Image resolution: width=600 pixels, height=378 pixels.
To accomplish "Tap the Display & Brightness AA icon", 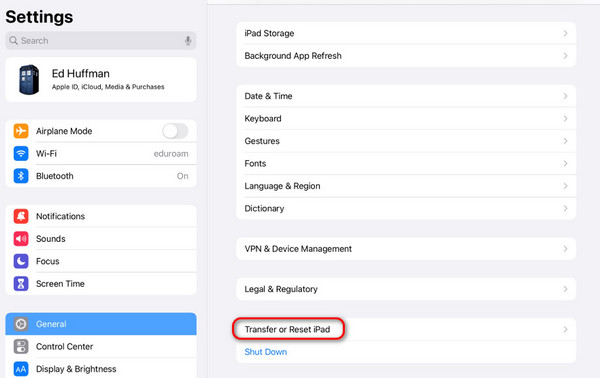I will tap(21, 369).
